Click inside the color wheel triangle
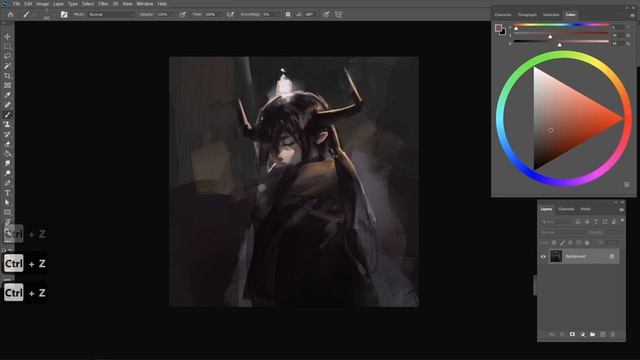This screenshot has width=640, height=360. 565,118
